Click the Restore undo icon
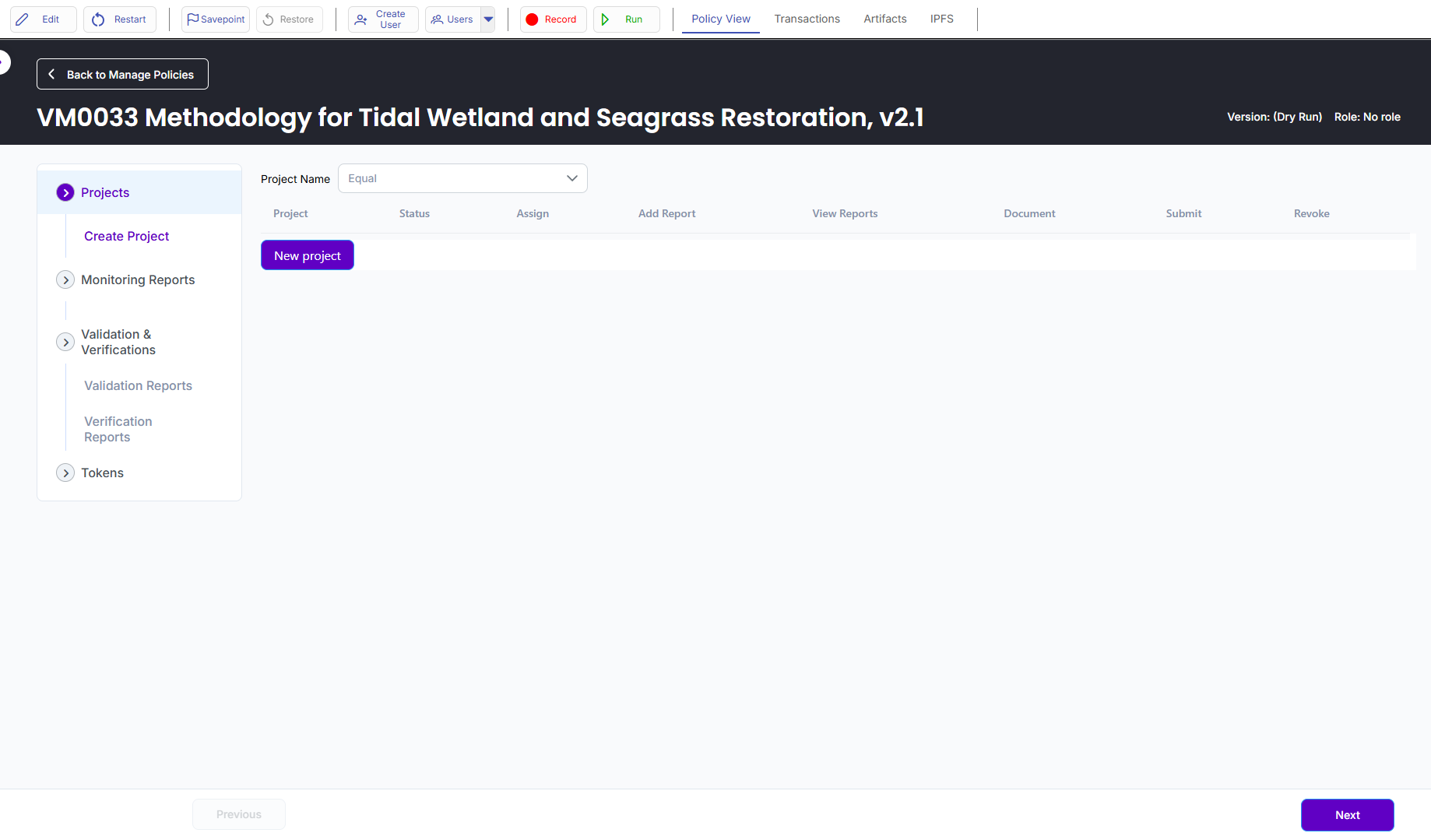Image resolution: width=1431 pixels, height=840 pixels. tap(269, 19)
